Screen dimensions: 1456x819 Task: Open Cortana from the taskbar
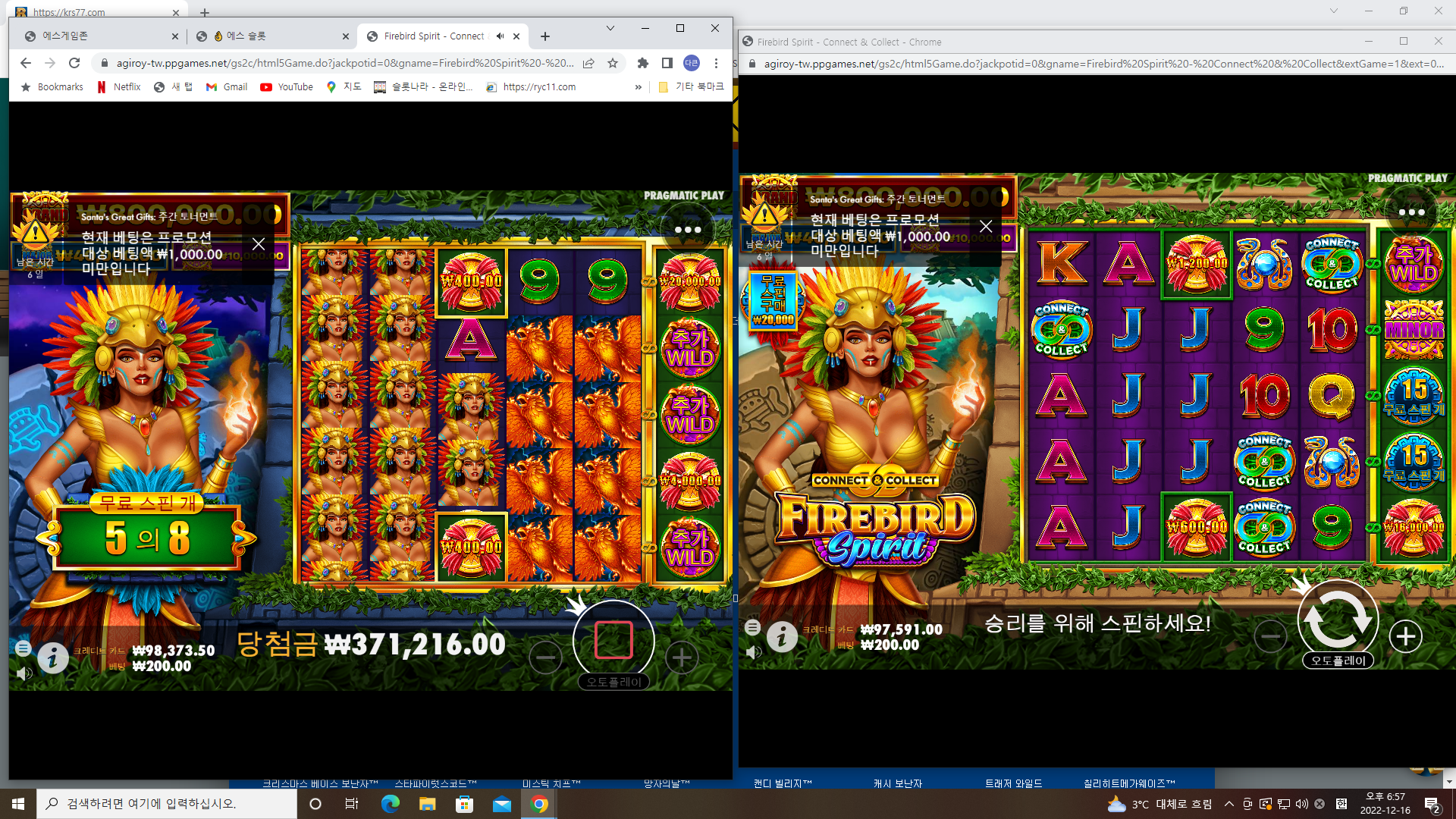[x=315, y=804]
